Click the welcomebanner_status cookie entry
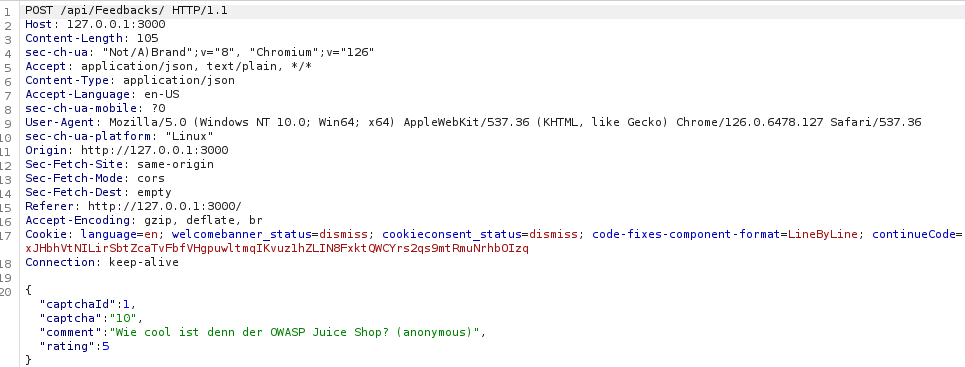 (x=270, y=235)
